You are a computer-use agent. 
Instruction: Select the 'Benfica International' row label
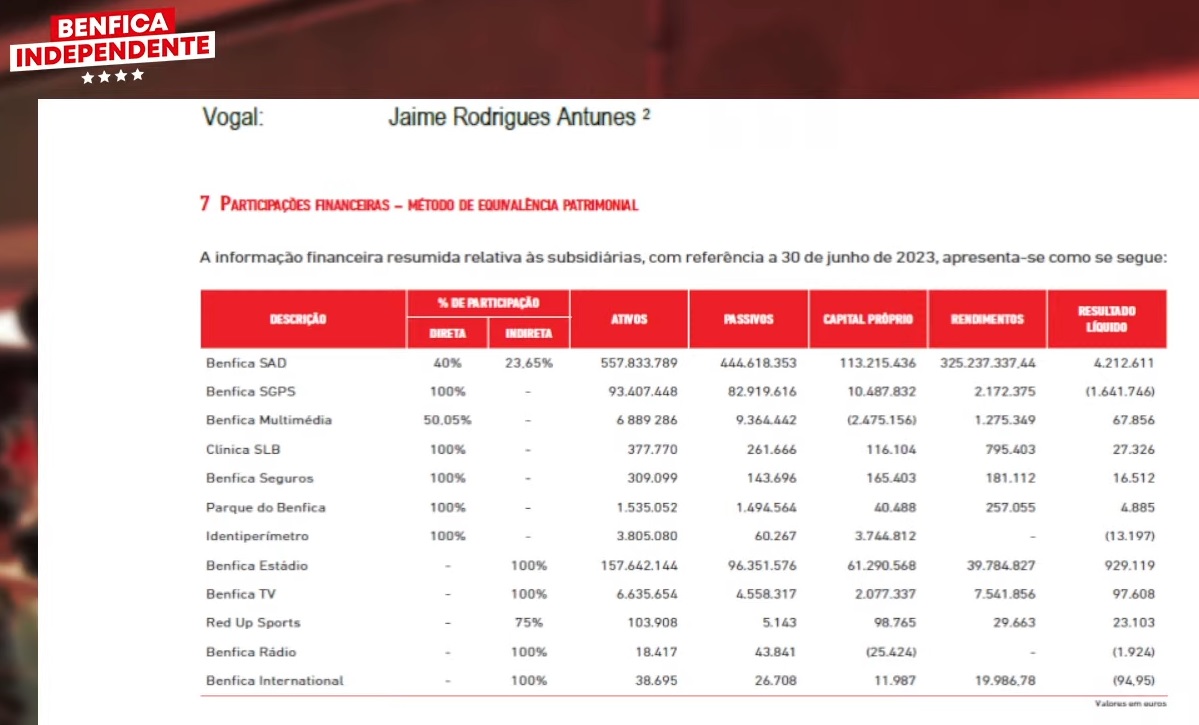pos(275,681)
